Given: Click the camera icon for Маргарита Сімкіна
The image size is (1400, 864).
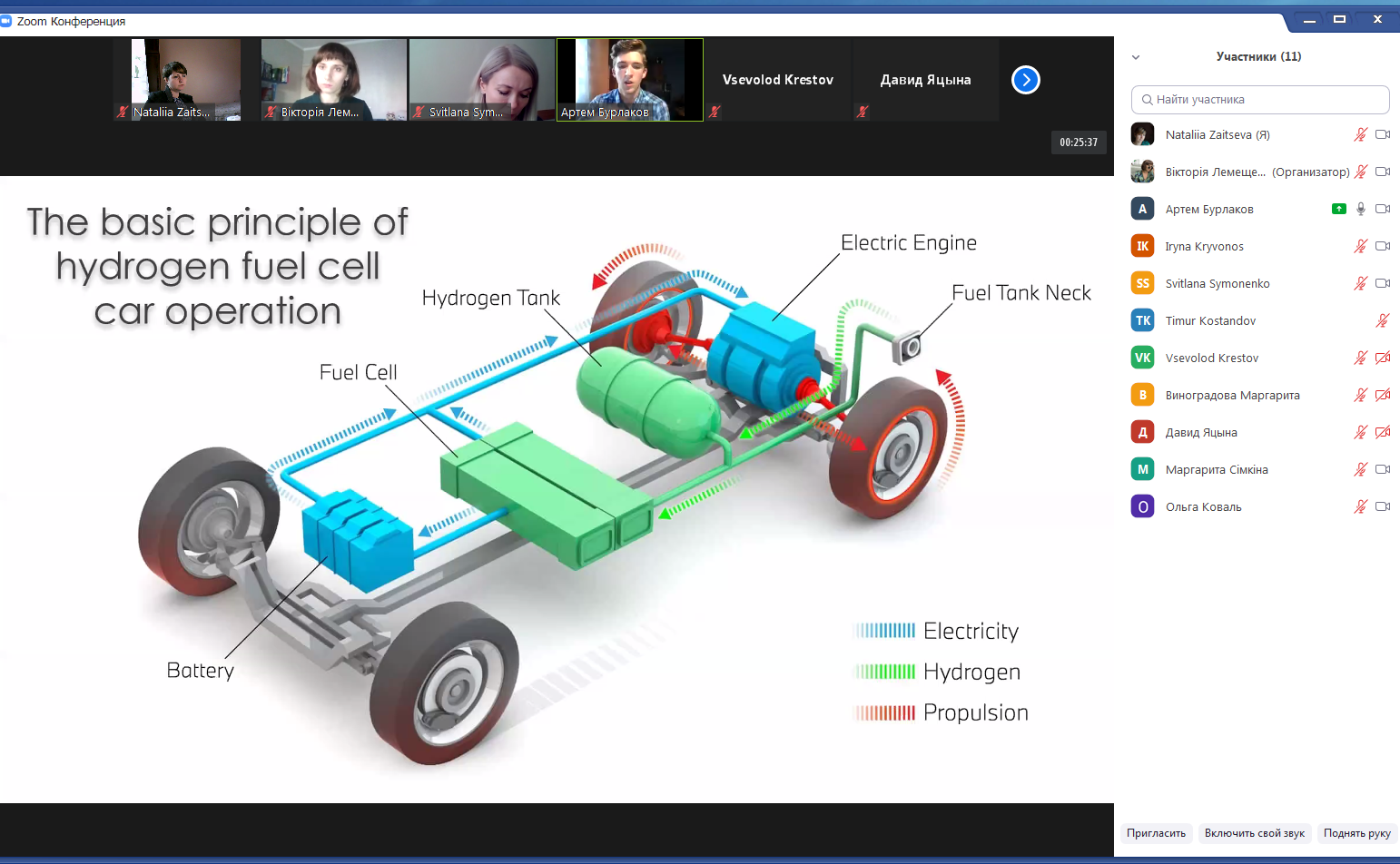Looking at the screenshot, I should (1383, 469).
